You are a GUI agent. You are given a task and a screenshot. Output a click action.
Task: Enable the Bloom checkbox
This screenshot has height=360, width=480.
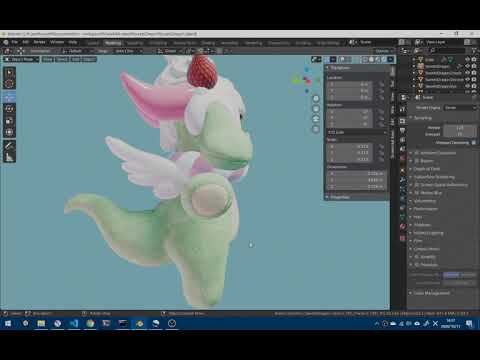pyautogui.click(x=416, y=161)
